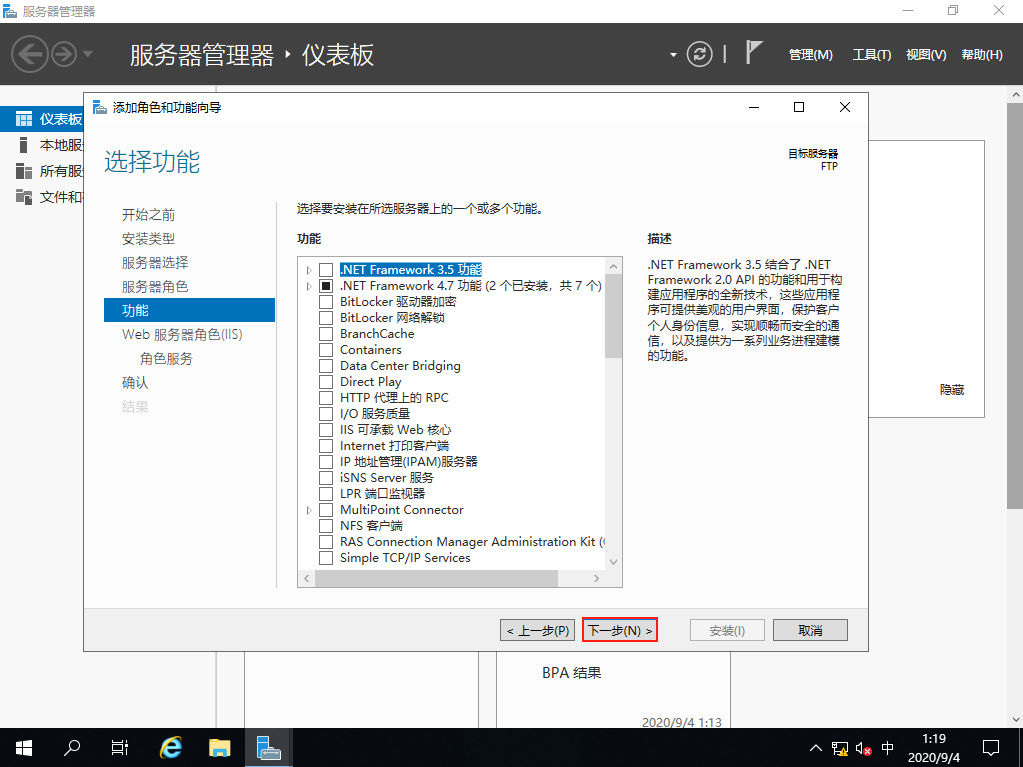Screen dimensions: 1023x767
Task: Click features list scroll-down arrow
Action: pos(613,562)
